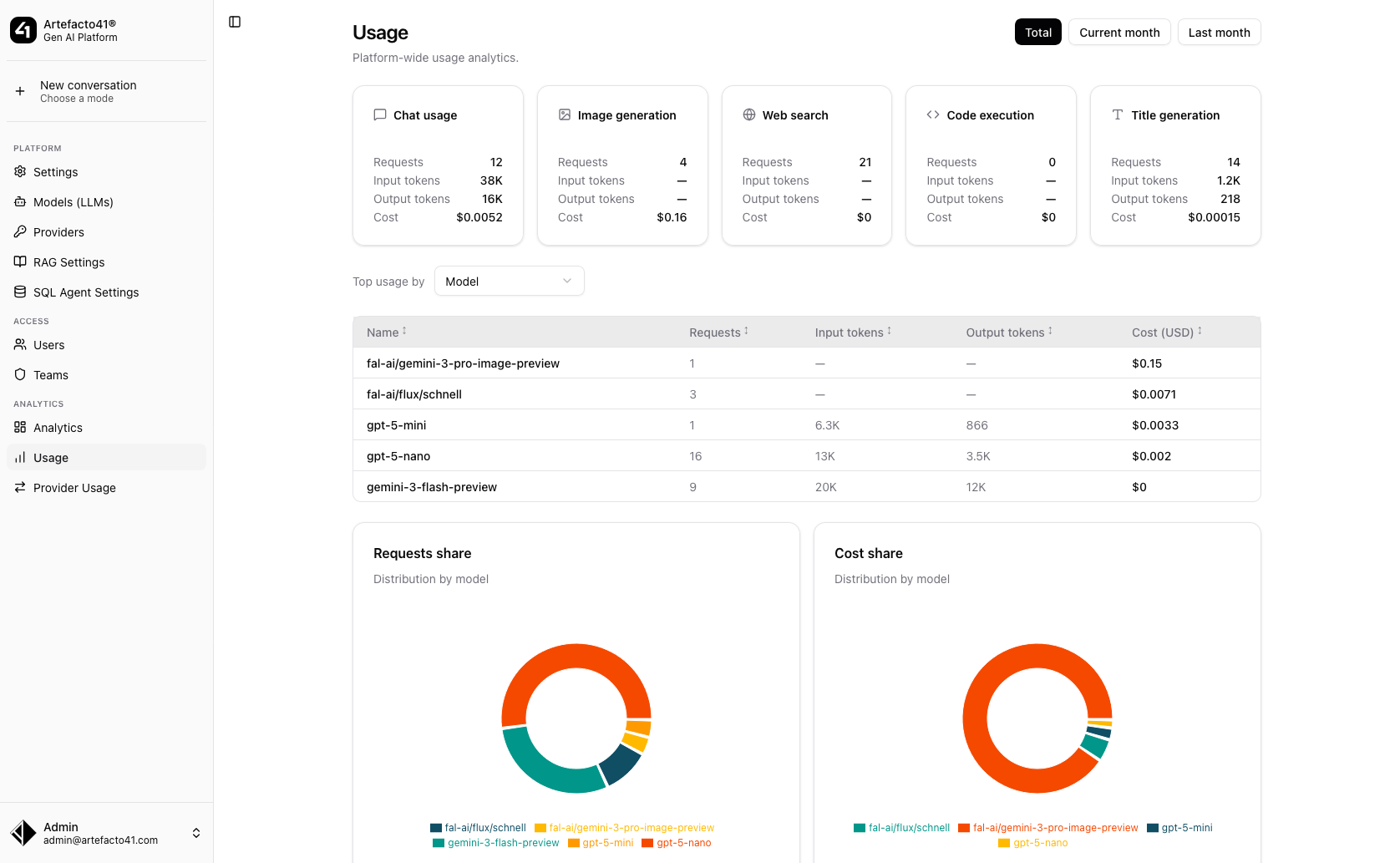This screenshot has width=1400, height=863.
Task: Switch to the Last month tab
Action: 1218,33
